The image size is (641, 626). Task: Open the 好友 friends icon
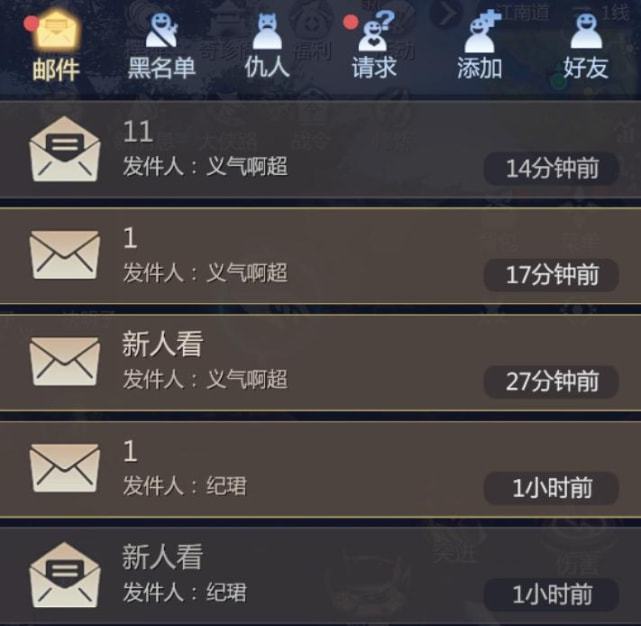(x=586, y=31)
